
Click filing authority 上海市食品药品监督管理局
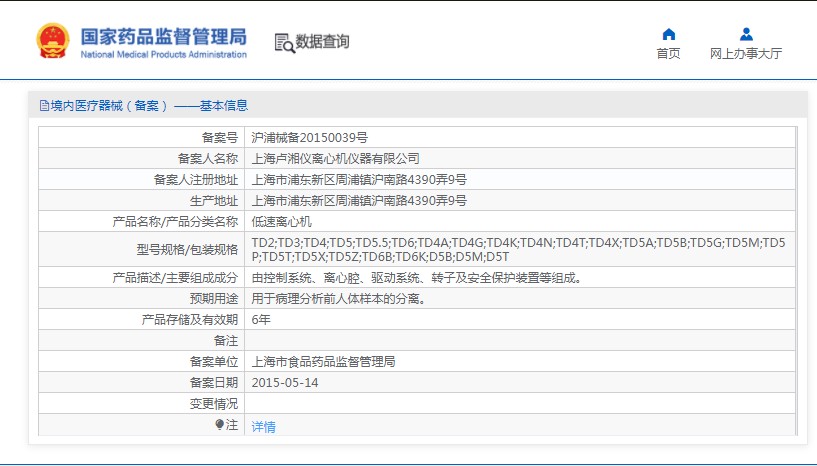tap(323, 362)
